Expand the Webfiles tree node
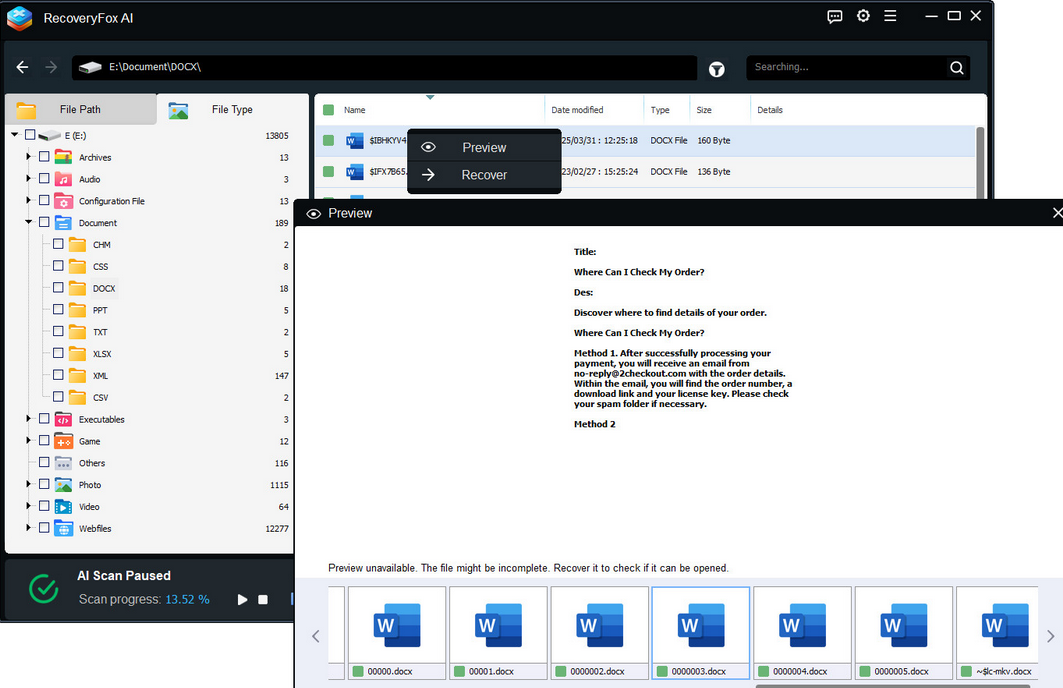 [x=28, y=528]
